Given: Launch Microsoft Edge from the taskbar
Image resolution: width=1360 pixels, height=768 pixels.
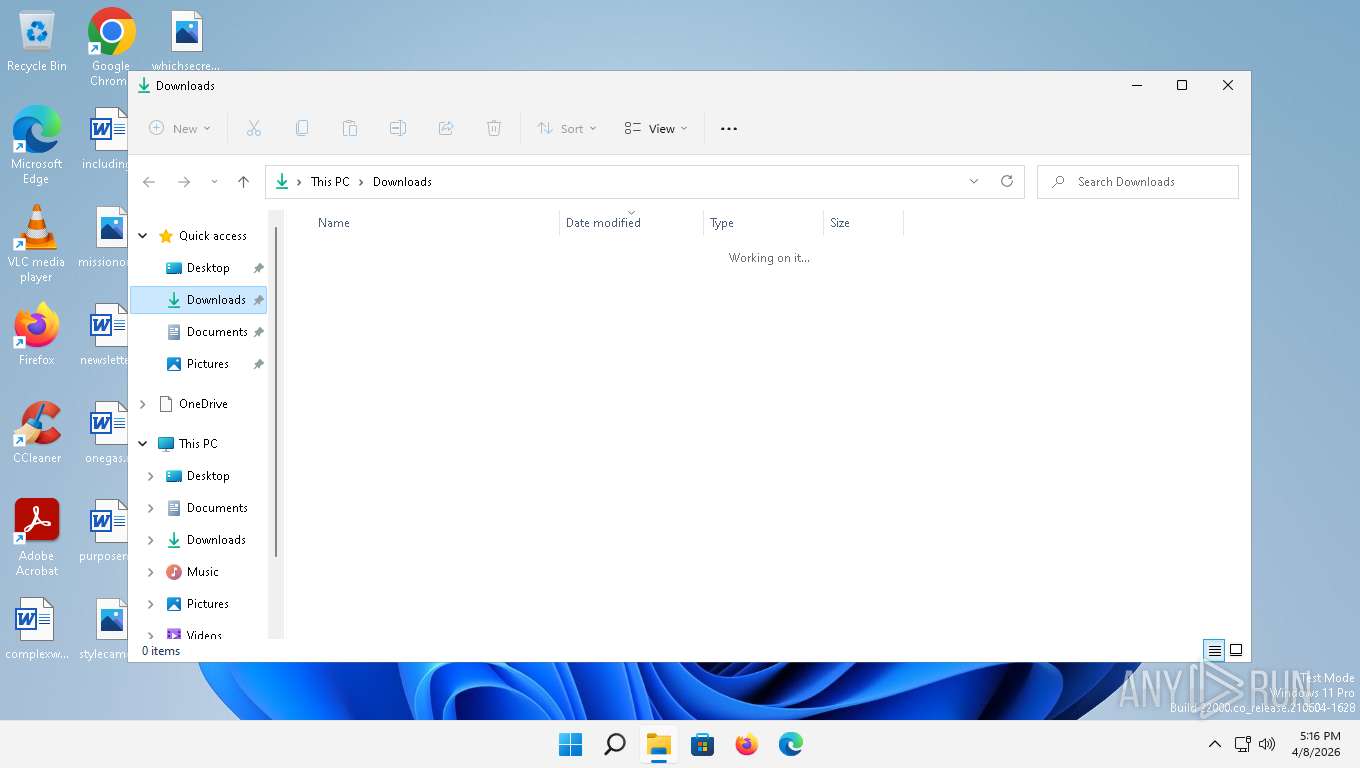Looking at the screenshot, I should tap(791, 744).
